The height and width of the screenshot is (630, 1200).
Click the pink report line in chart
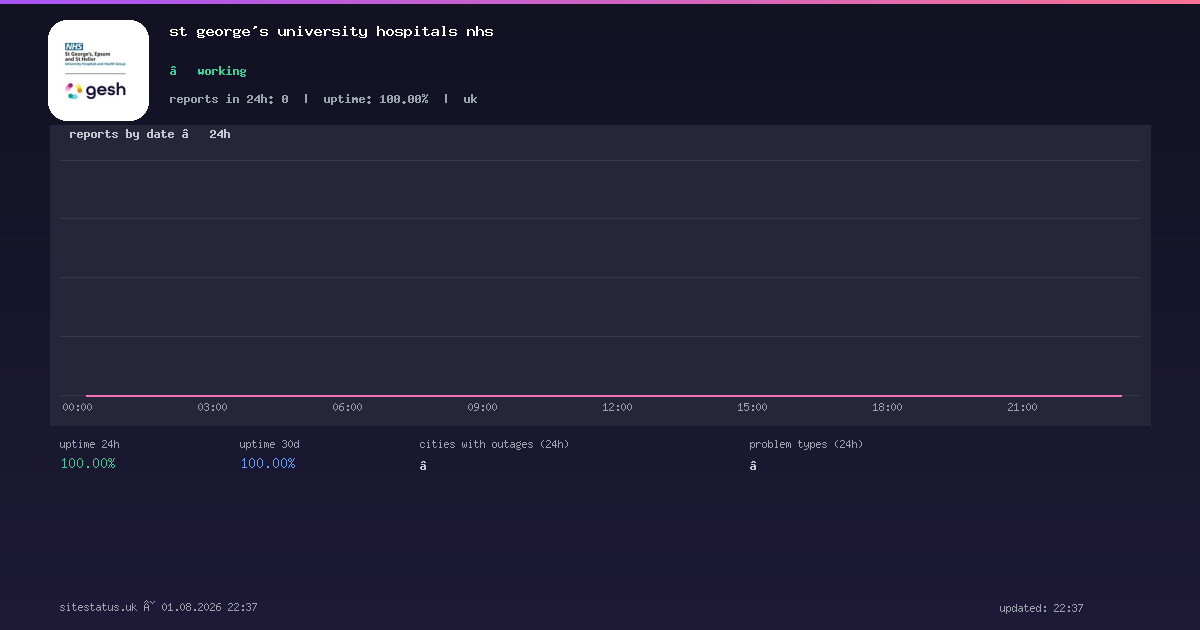604,396
